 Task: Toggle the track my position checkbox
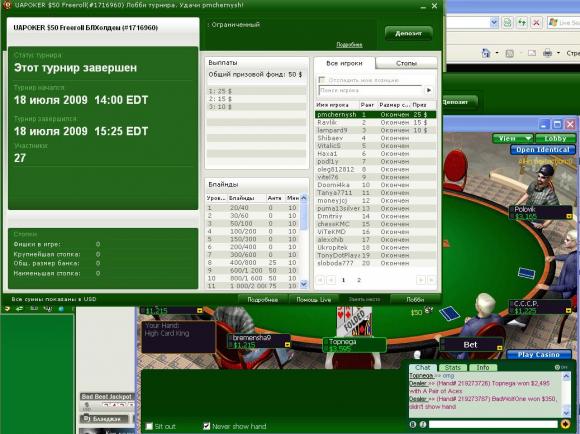321,80
